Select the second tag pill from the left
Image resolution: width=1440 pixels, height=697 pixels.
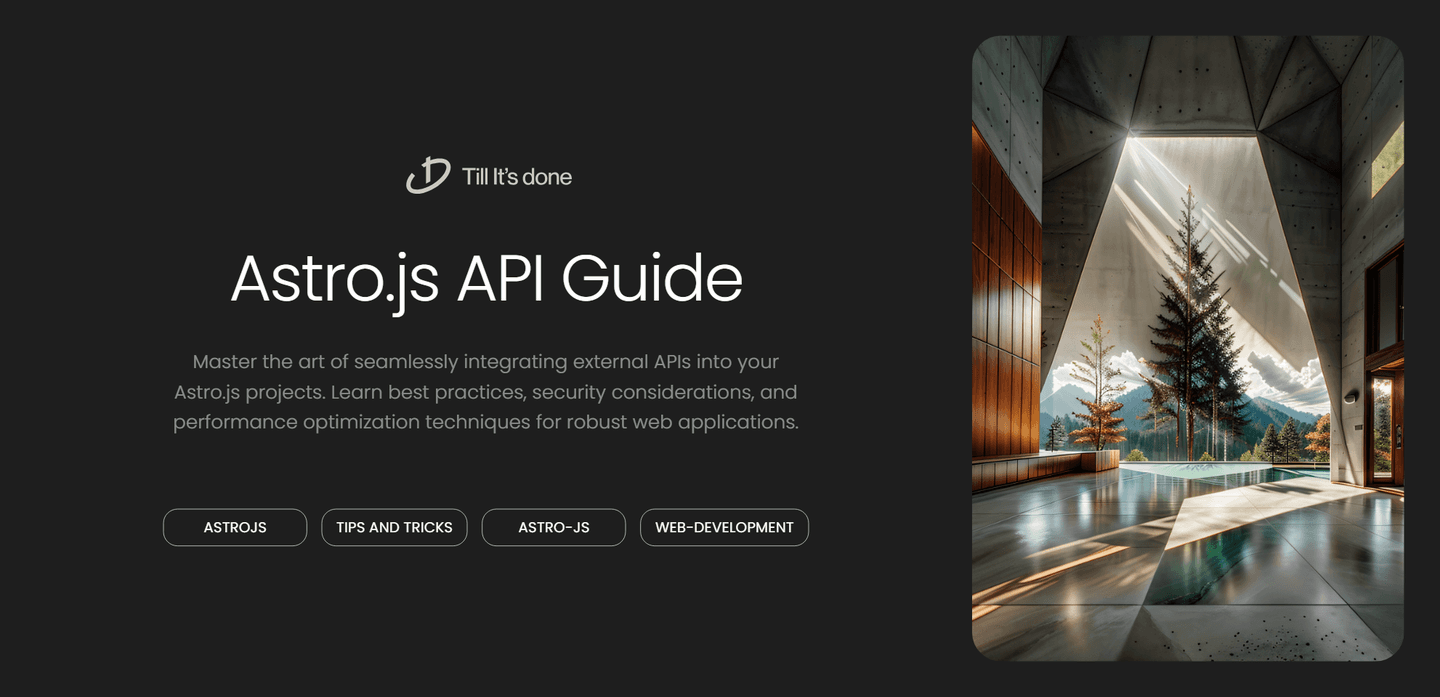click(394, 527)
